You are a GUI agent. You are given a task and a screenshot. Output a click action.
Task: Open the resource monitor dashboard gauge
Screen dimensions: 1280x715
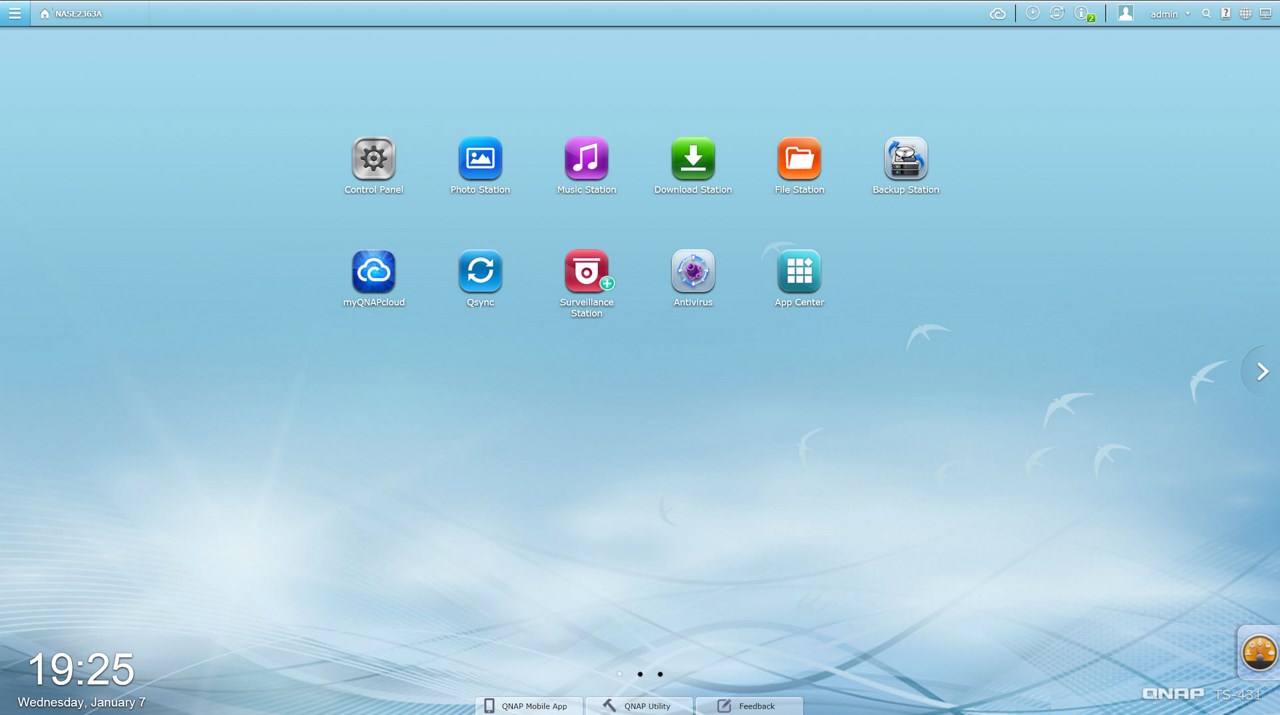(x=1259, y=654)
